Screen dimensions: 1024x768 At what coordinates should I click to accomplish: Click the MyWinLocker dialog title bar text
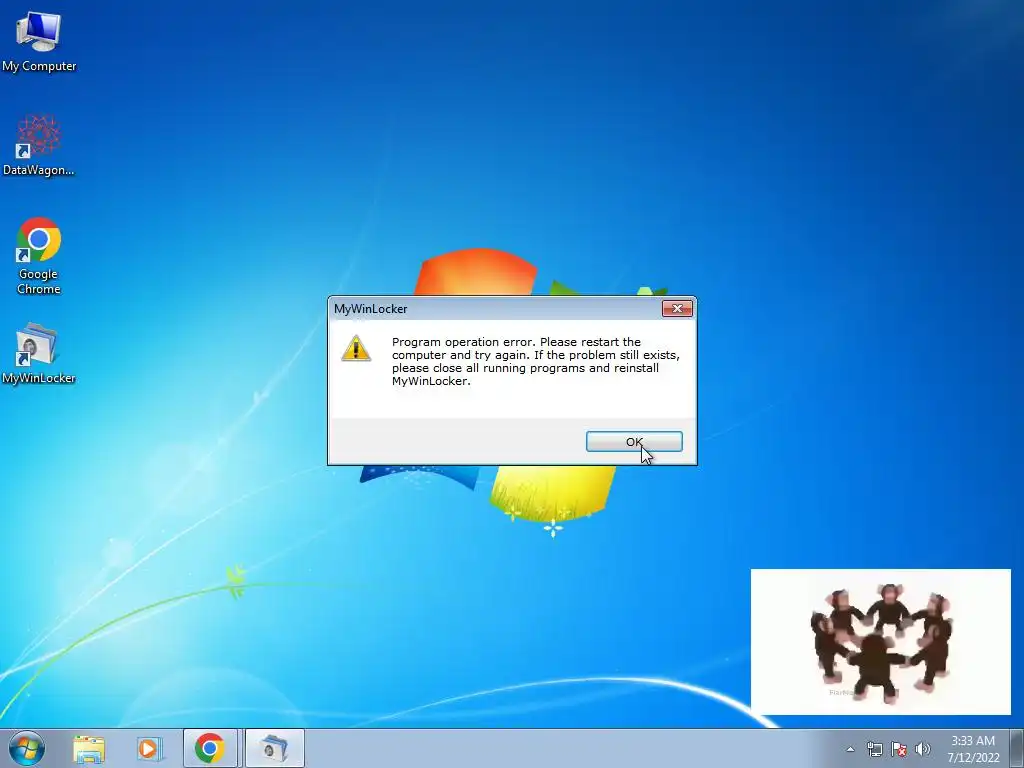pos(370,309)
